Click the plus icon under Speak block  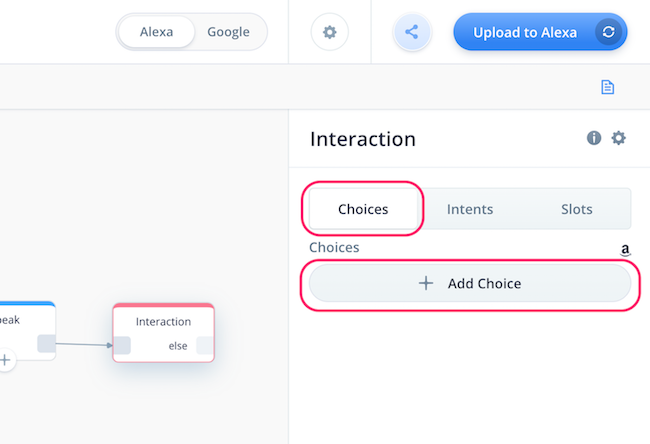[x=5, y=360]
